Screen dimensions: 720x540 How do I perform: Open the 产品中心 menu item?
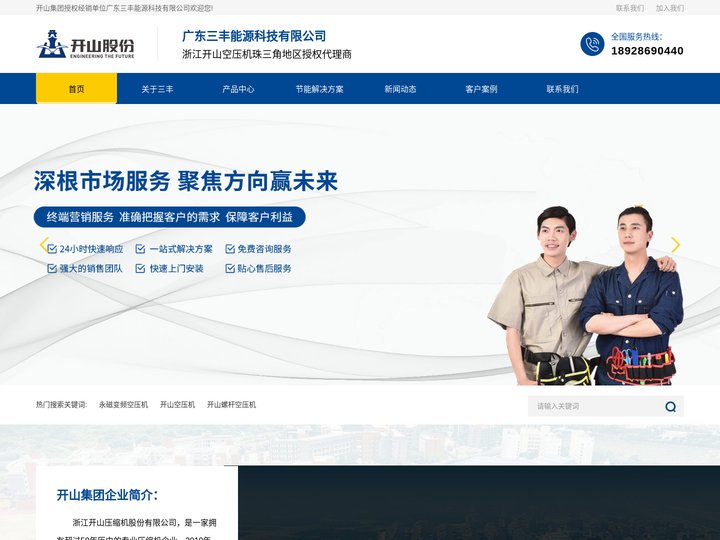tap(238, 89)
